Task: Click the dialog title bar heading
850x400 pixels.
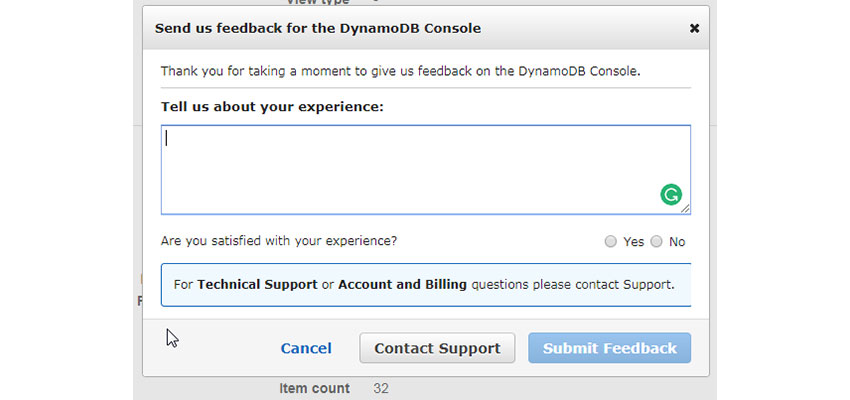Action: [318, 28]
